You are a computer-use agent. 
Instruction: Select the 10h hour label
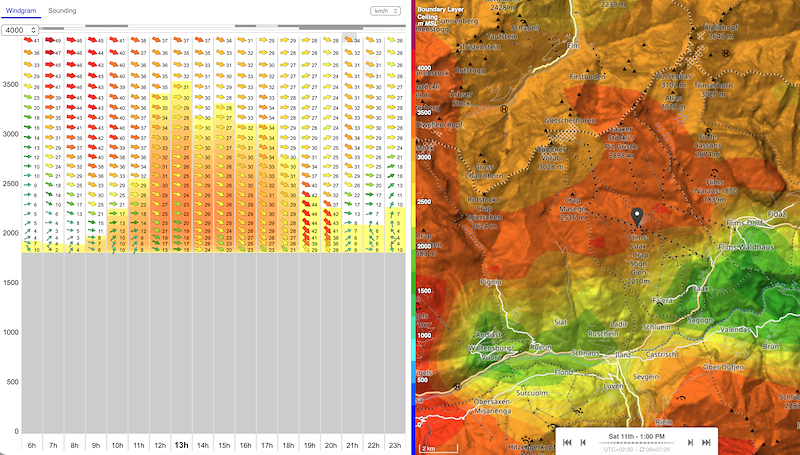[117, 444]
